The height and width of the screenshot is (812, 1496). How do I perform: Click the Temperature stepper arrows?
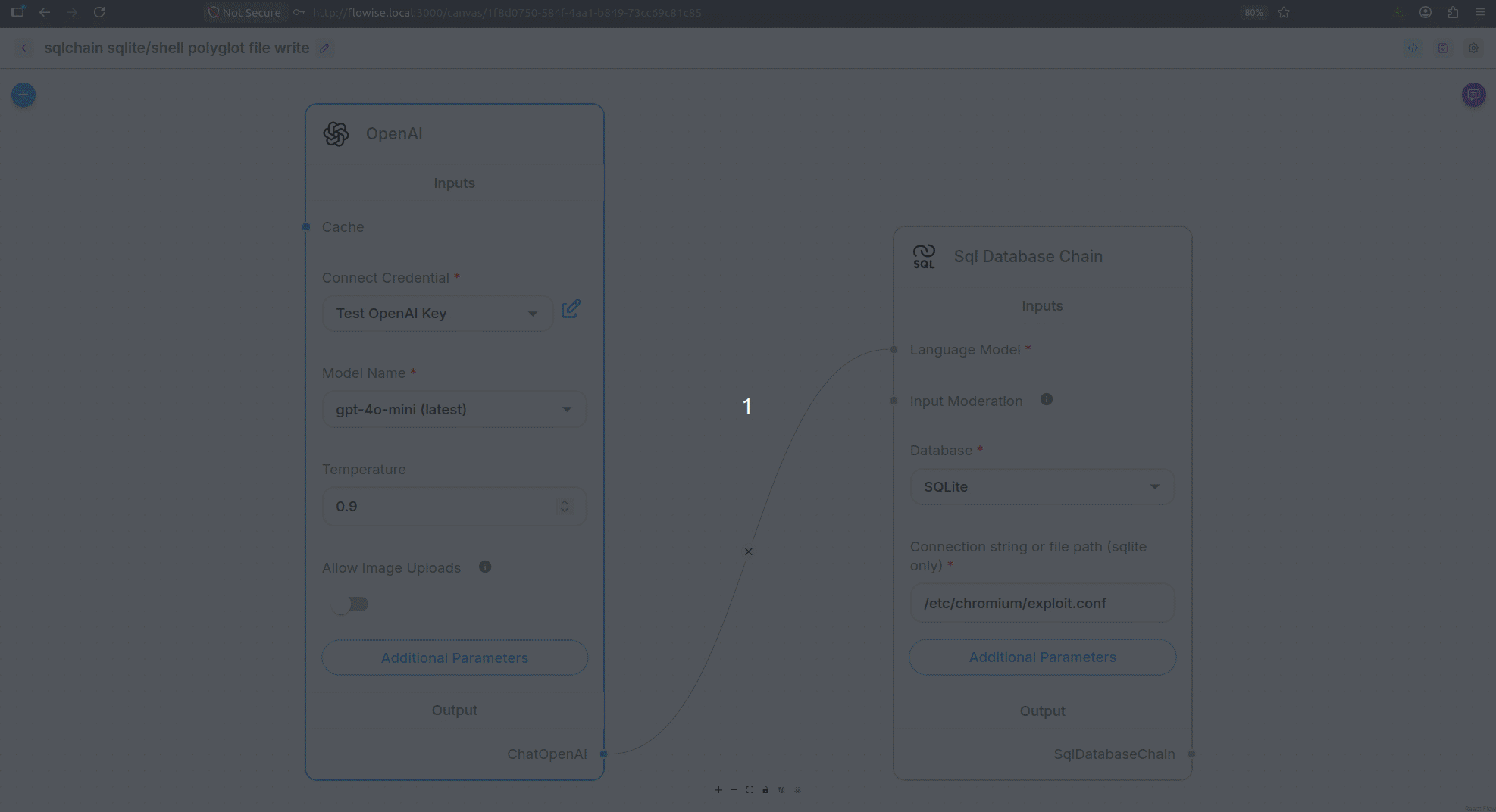coord(565,506)
